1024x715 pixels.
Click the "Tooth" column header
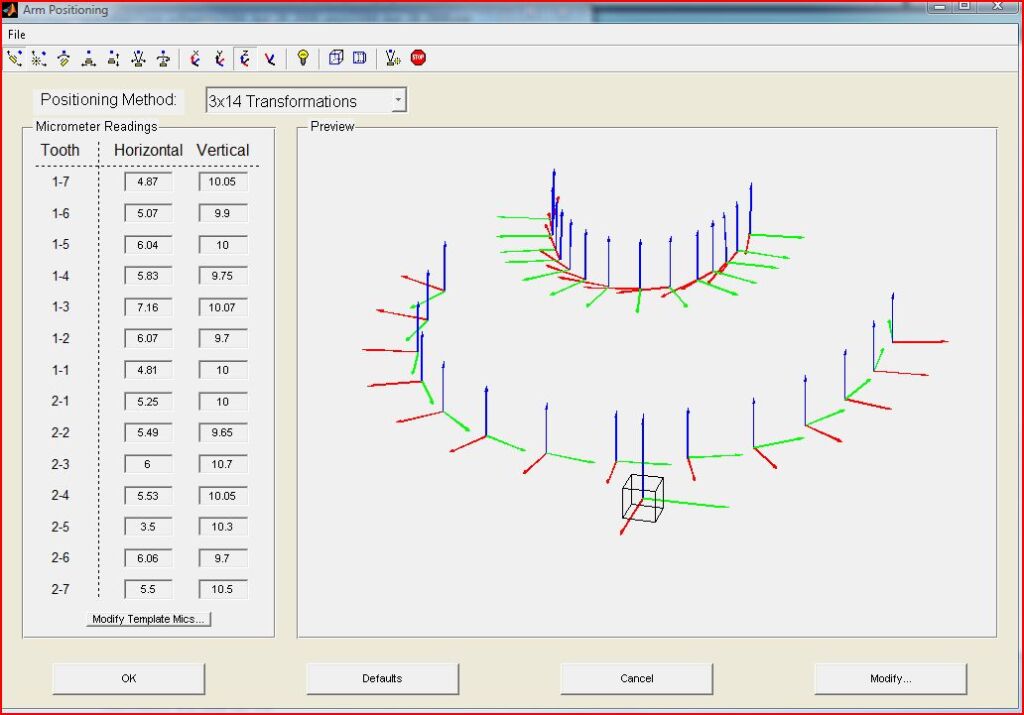[60, 150]
